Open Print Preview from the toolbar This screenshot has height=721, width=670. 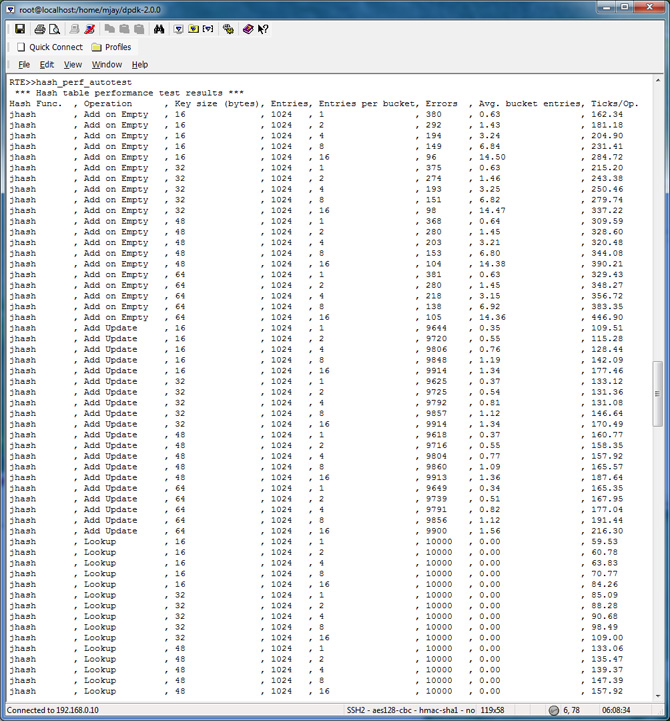[x=55, y=29]
